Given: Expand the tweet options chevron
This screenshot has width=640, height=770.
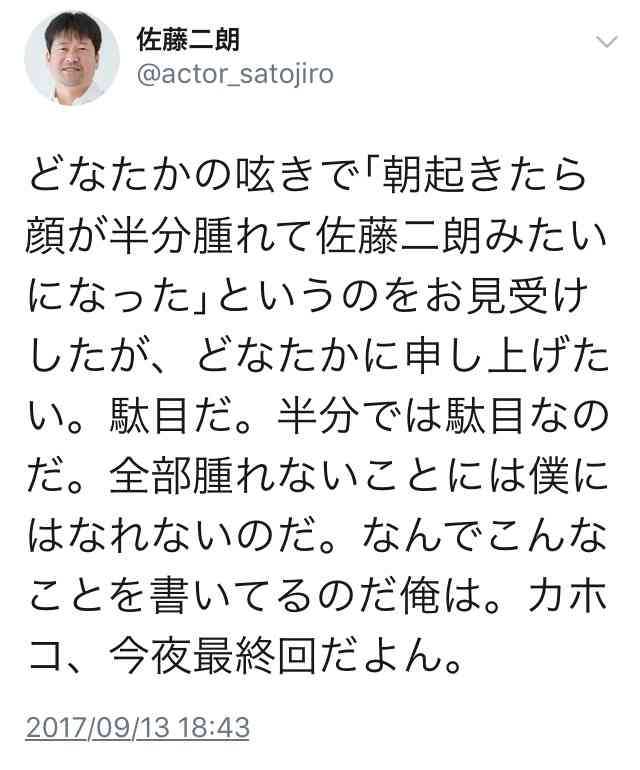Looking at the screenshot, I should coord(607,42).
